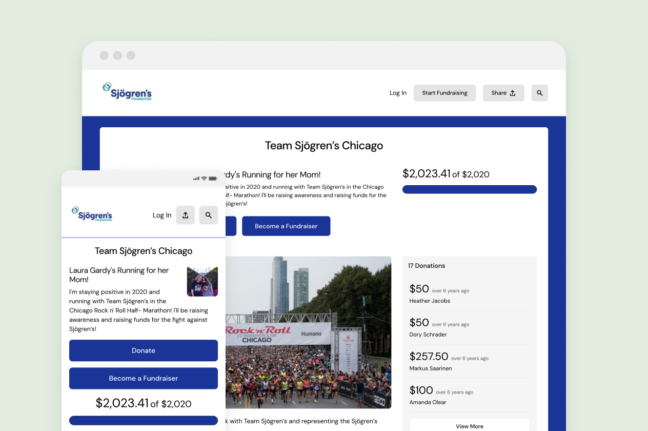The image size is (648, 431).
Task: Select the Heather Jacobs $50 donation
Action: click(469, 294)
